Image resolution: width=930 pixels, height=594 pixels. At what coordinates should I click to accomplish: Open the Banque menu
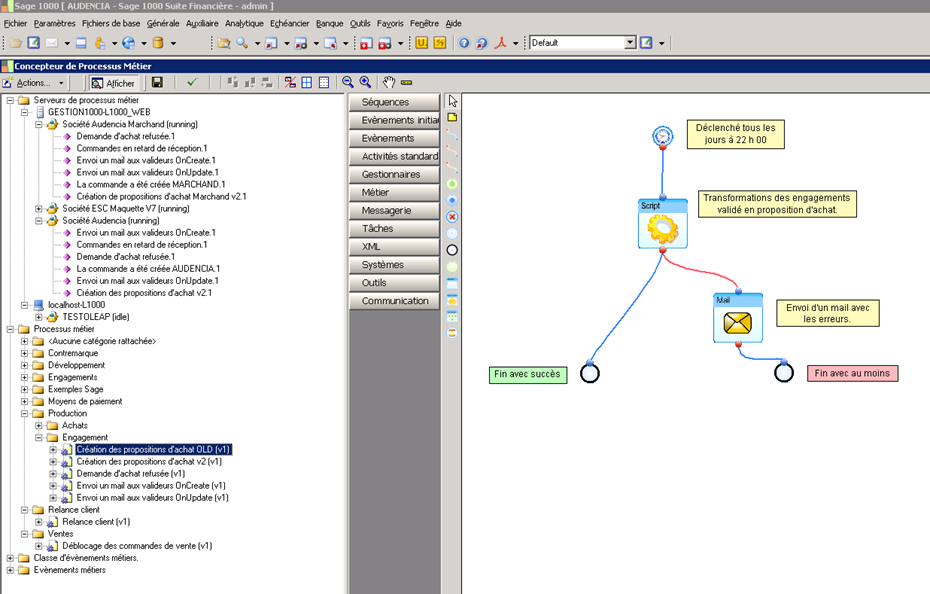point(330,24)
